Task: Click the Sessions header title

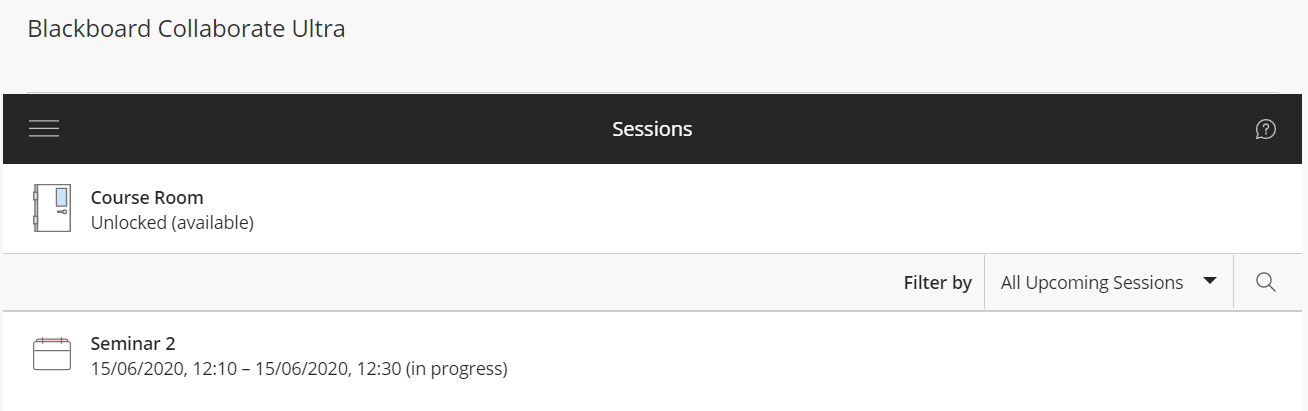Action: click(652, 129)
